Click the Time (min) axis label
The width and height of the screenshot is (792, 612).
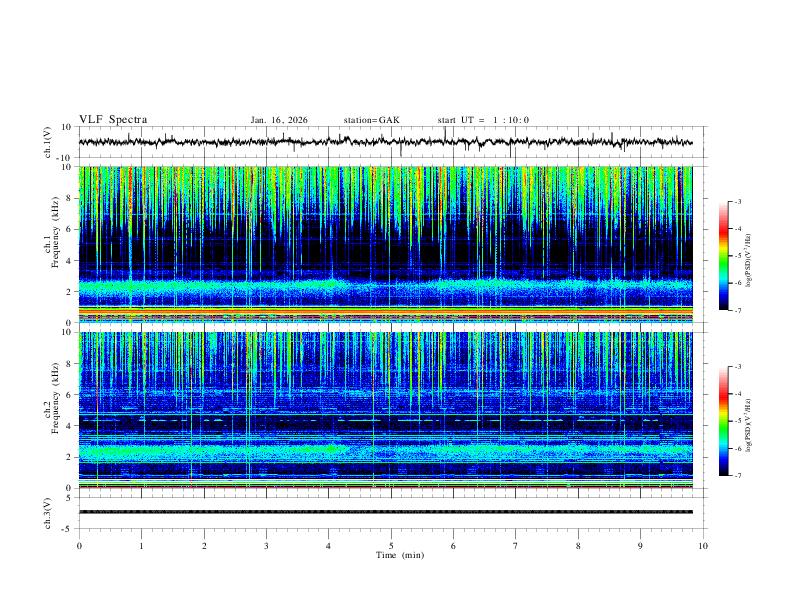click(400, 555)
